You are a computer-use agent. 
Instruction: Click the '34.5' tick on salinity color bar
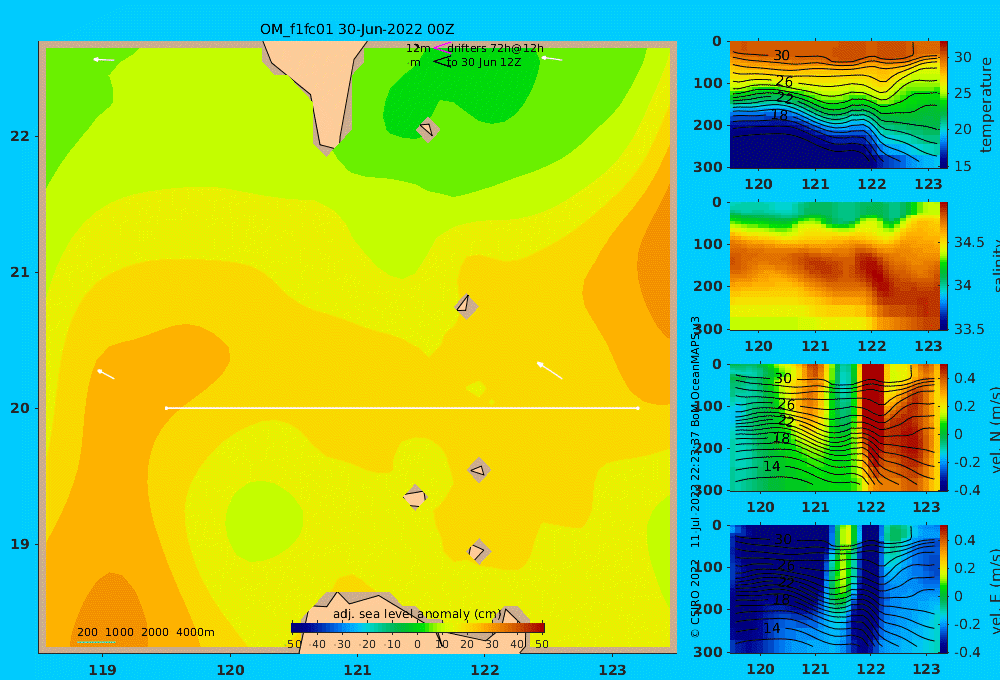(969, 242)
